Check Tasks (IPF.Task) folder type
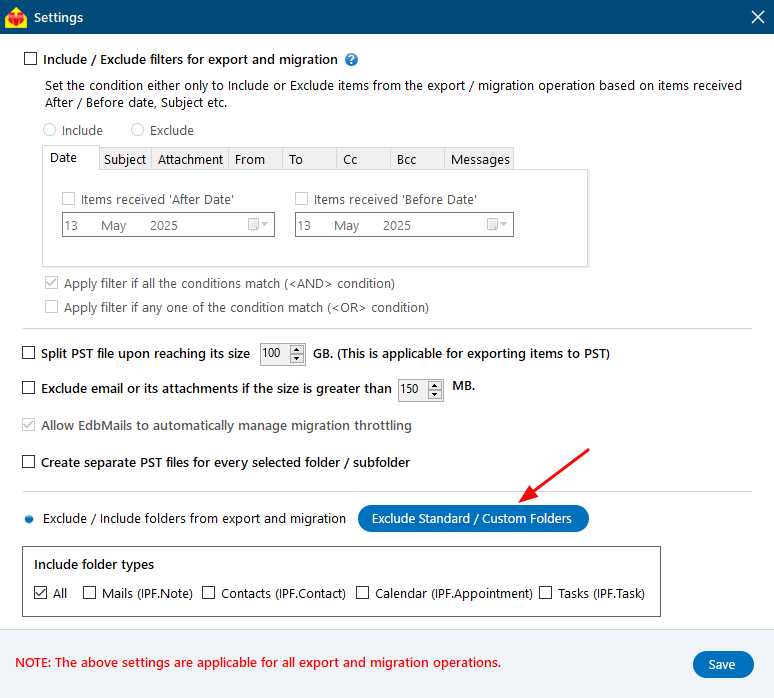 [545, 592]
